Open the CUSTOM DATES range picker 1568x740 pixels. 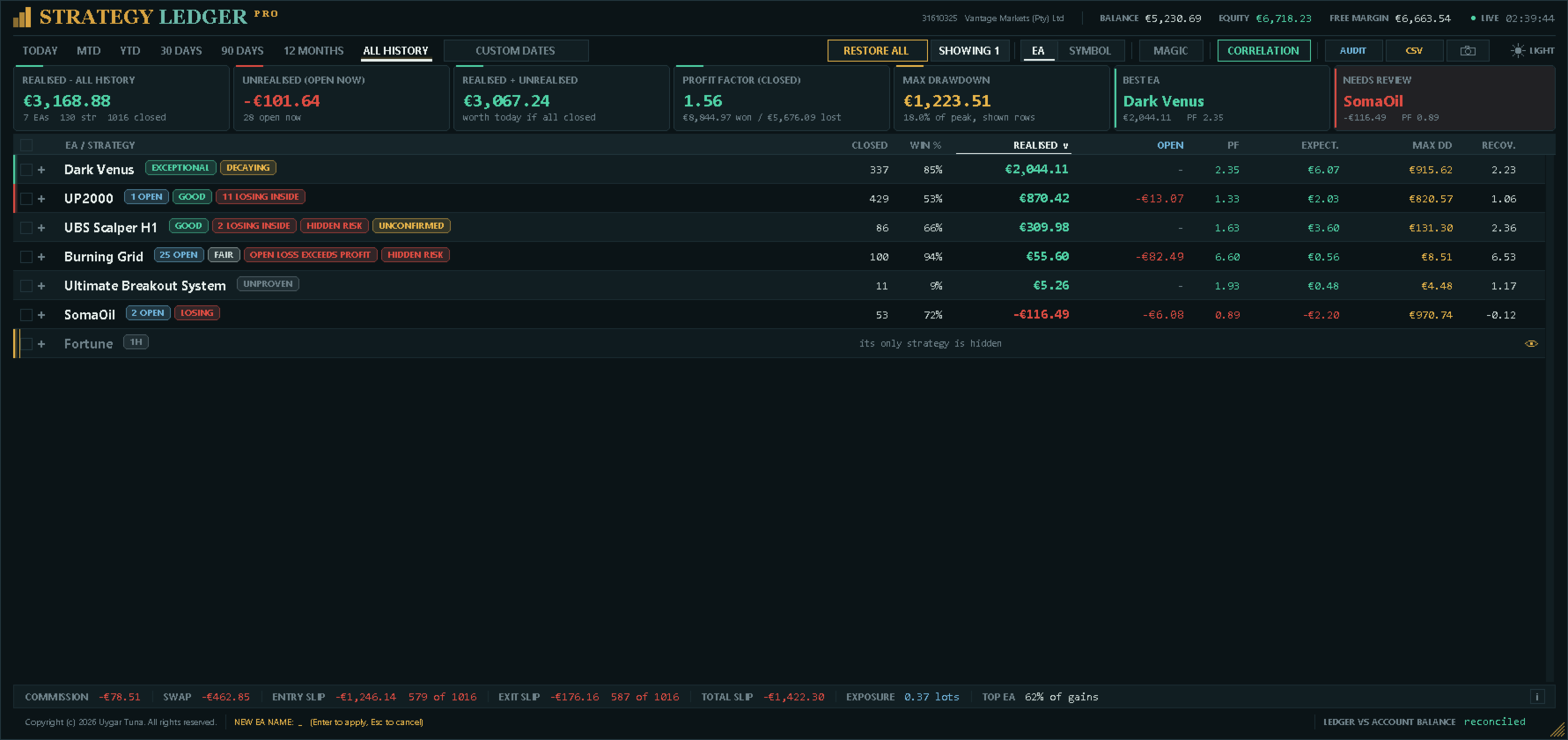pyautogui.click(x=516, y=51)
